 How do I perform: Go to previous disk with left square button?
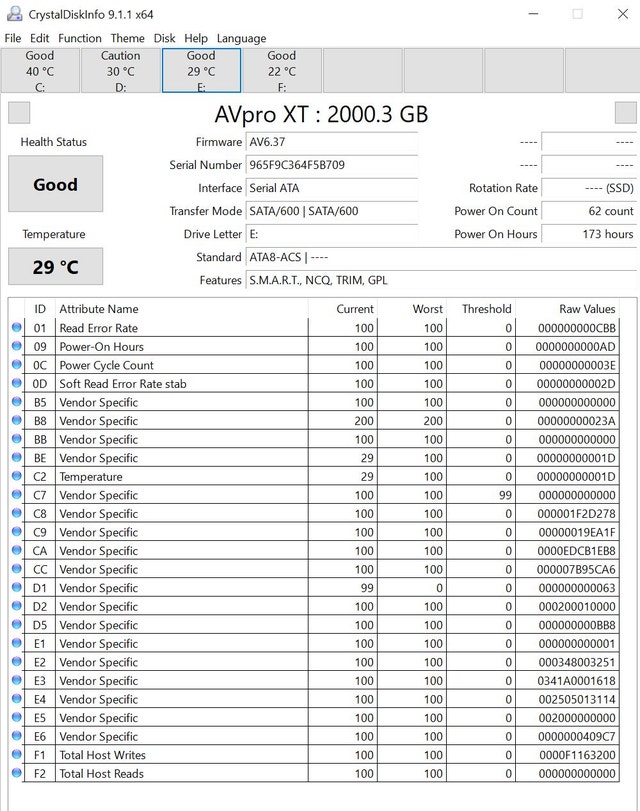point(19,113)
